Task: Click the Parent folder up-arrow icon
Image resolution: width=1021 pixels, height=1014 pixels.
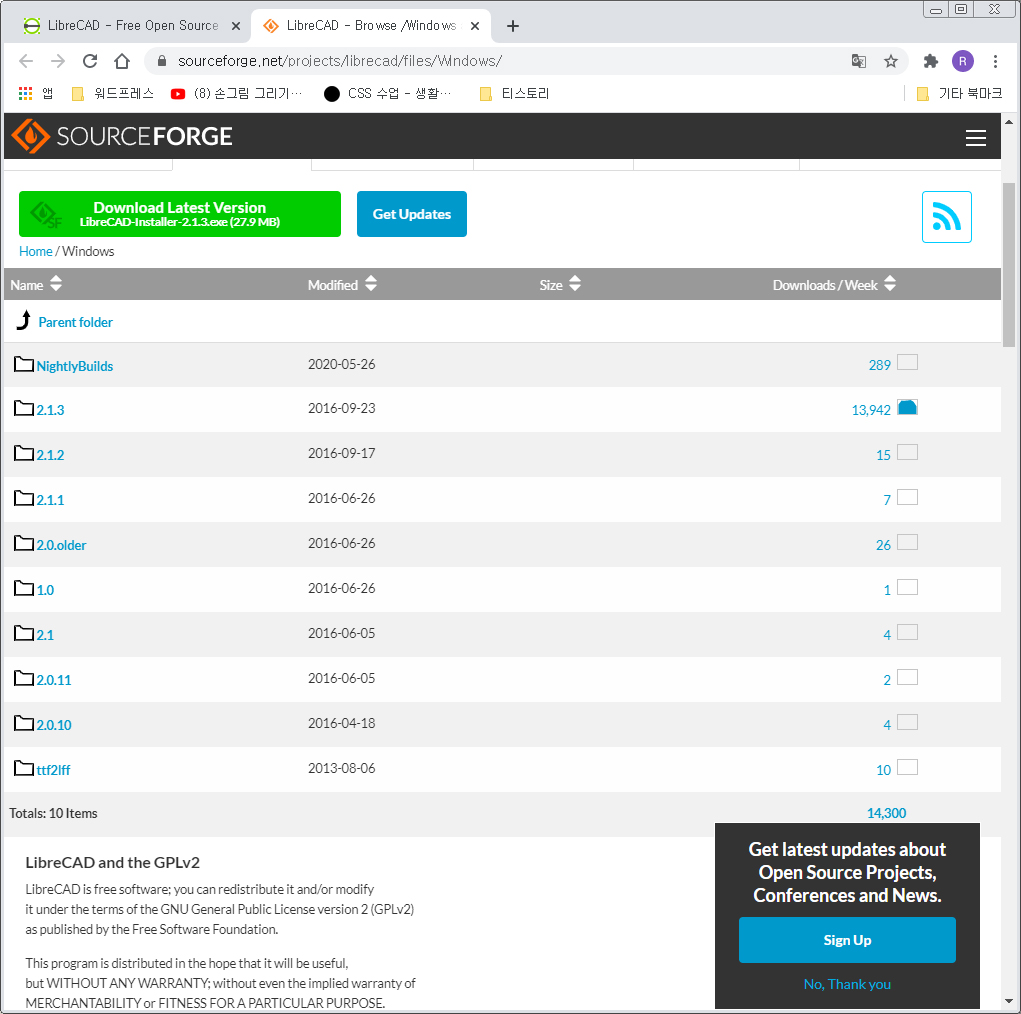Action: pyautogui.click(x=24, y=320)
